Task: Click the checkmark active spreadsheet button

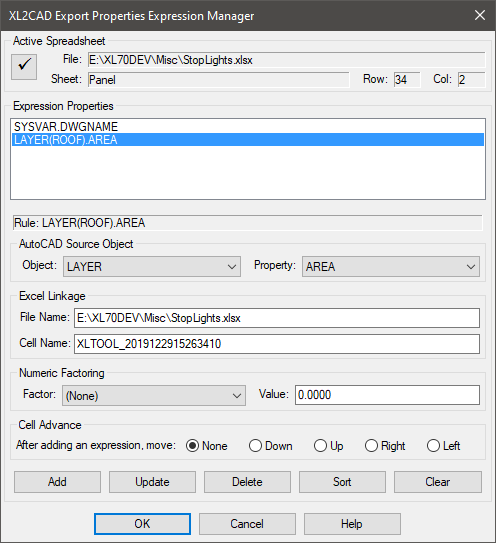Action: point(24,67)
